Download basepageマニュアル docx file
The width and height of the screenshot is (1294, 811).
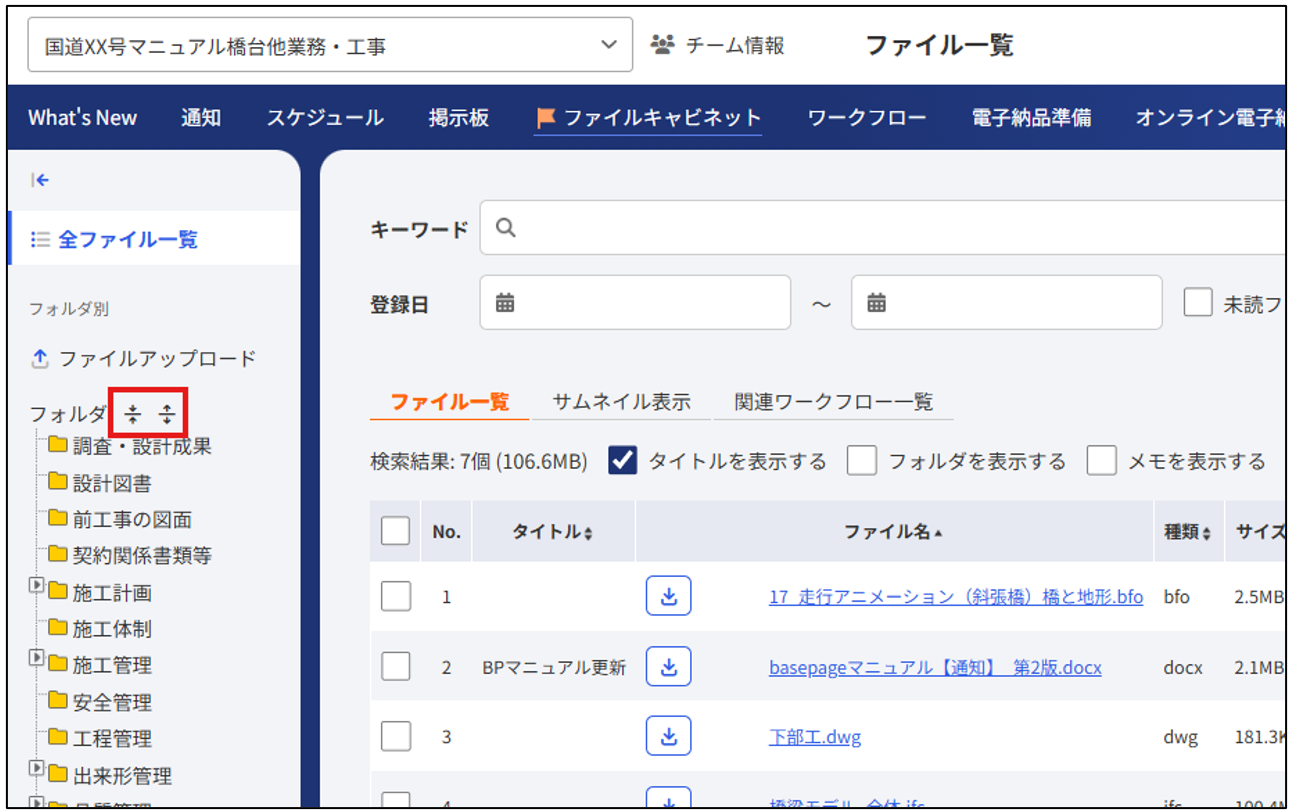pos(669,666)
